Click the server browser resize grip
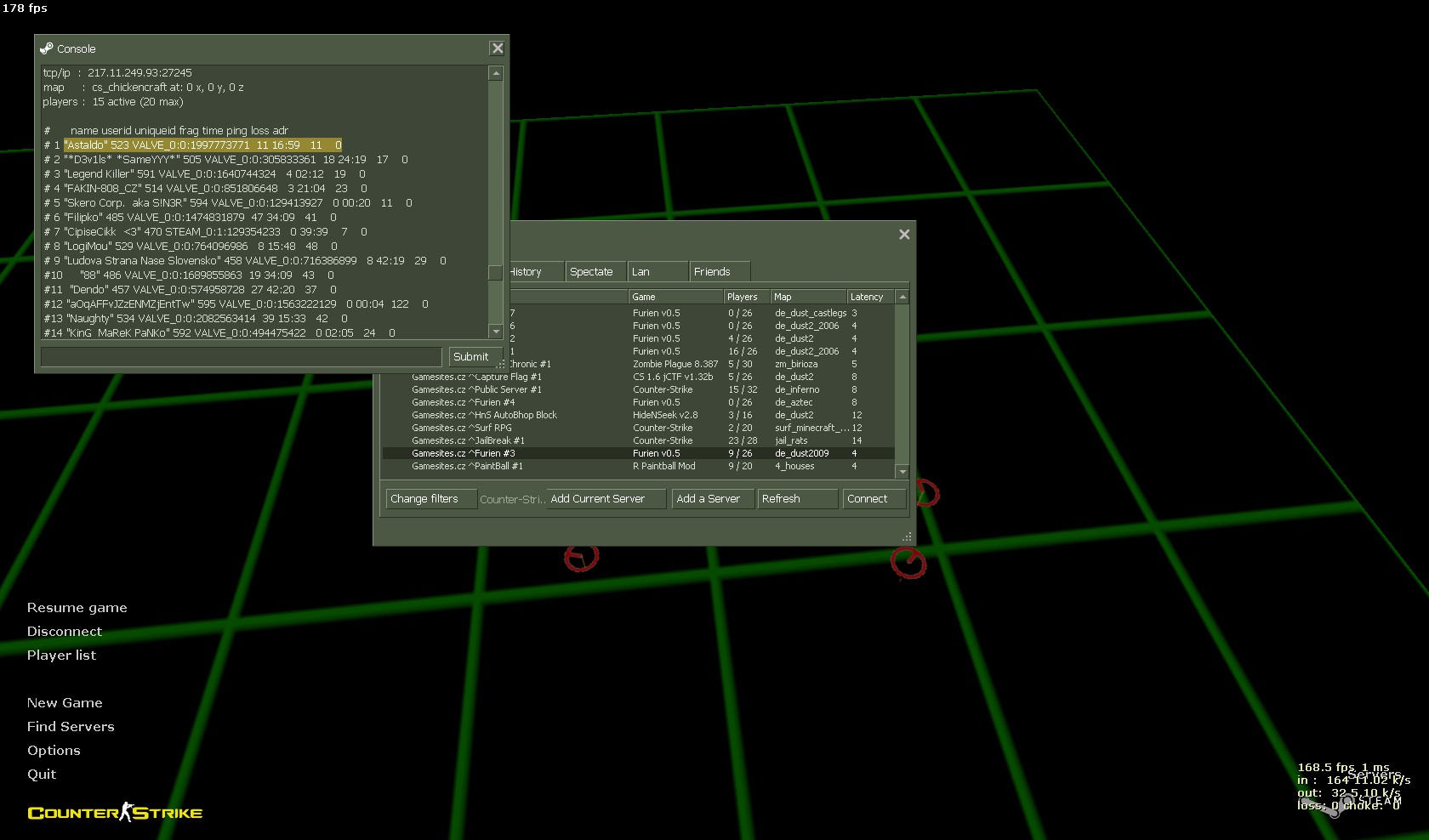Viewport: 1429px width, 840px height. pos(907,536)
